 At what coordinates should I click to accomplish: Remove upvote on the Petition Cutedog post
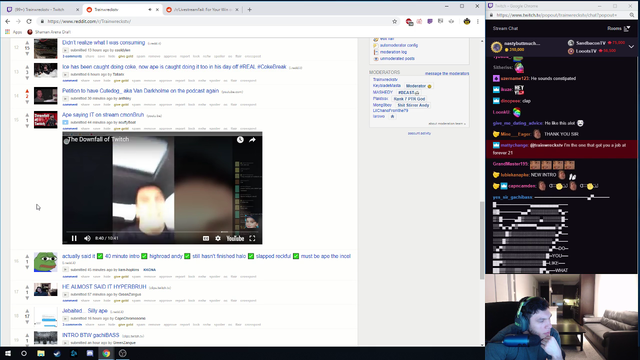tap(27, 91)
